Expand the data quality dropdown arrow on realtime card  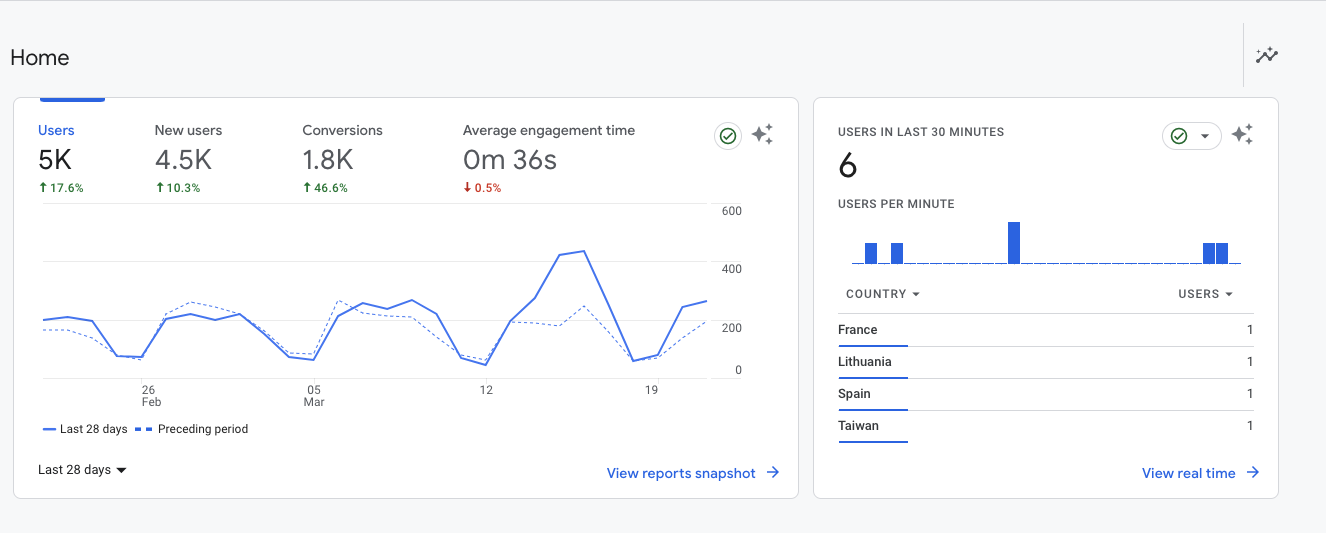click(x=1205, y=136)
